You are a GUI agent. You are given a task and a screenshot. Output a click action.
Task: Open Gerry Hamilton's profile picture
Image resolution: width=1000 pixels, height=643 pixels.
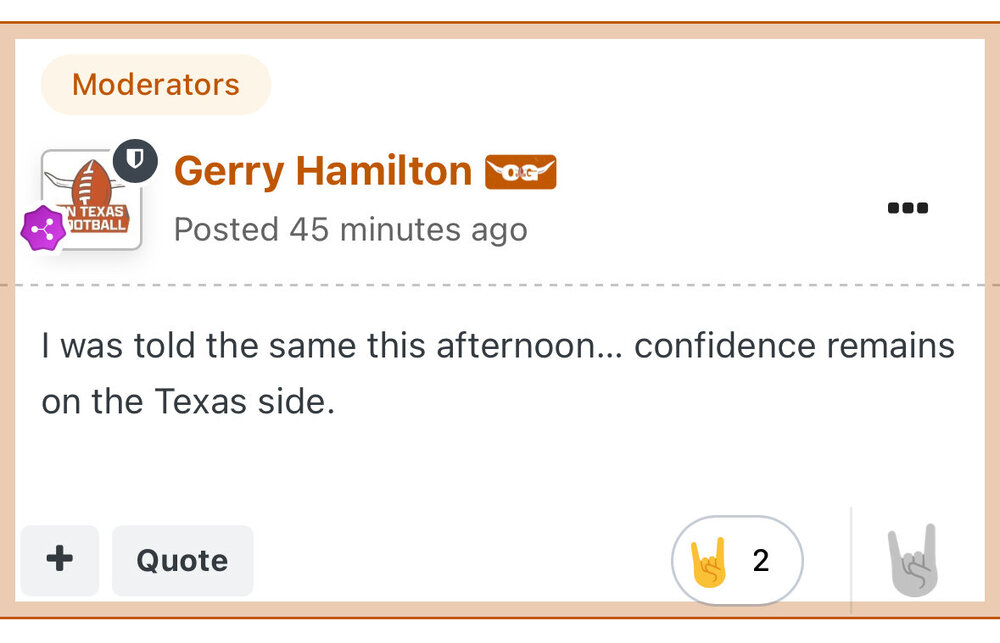(x=92, y=200)
